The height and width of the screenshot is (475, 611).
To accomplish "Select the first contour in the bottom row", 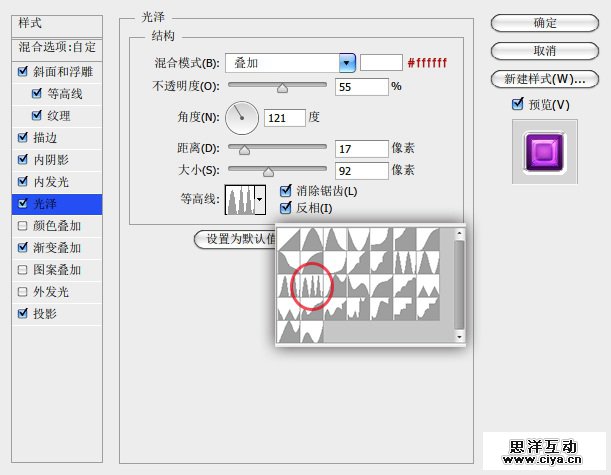I will click(x=289, y=332).
